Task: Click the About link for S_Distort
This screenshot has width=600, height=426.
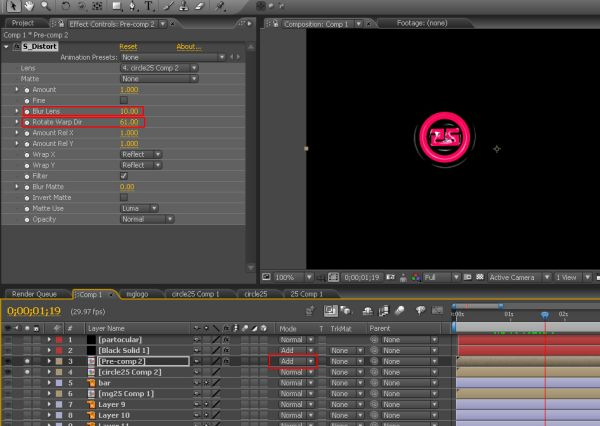Action: click(189, 46)
